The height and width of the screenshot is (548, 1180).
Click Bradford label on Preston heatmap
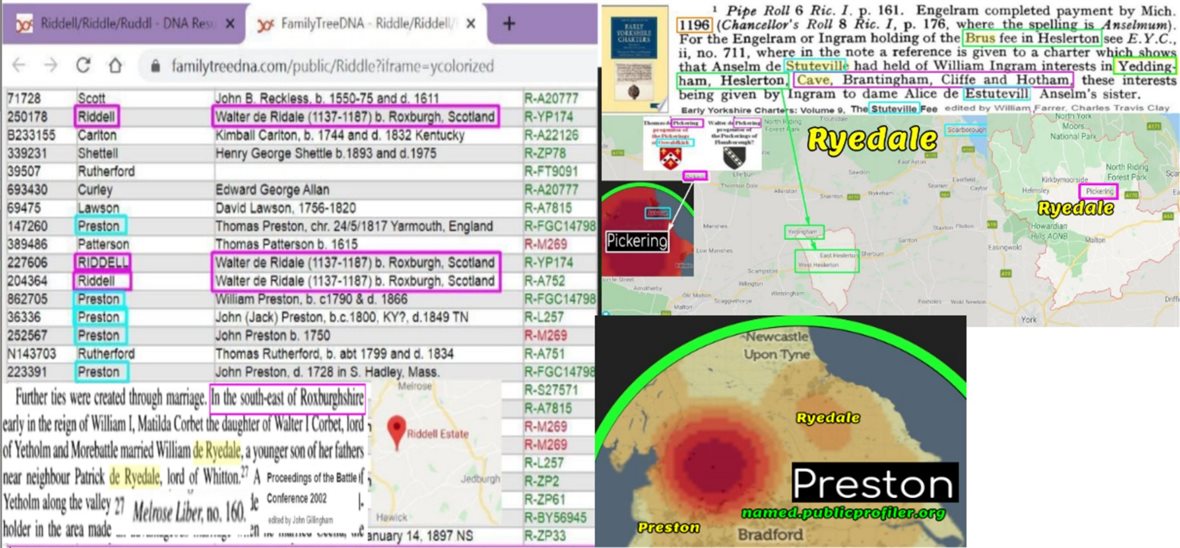click(x=770, y=535)
